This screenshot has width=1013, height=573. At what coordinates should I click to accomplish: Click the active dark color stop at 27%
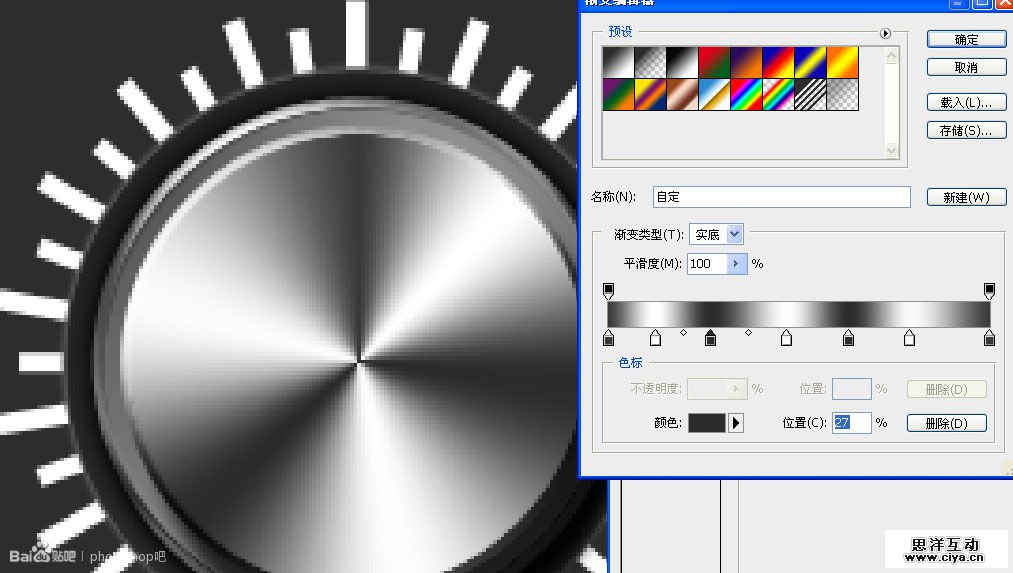click(710, 339)
